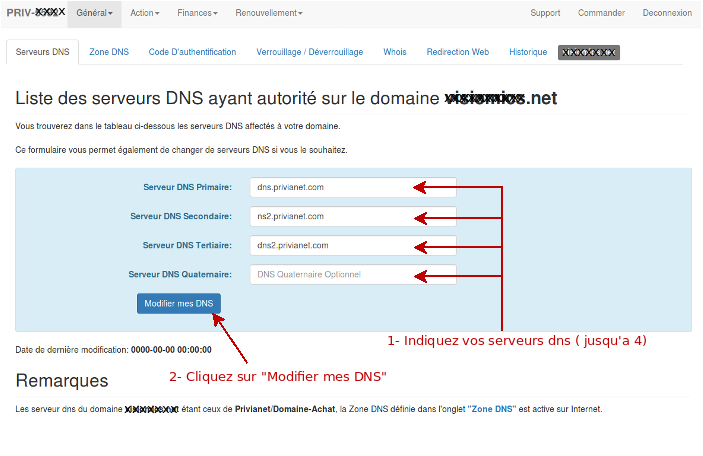The width and height of the screenshot is (703, 456).
Task: Switch to the Zone DNS tab
Action: 109,52
